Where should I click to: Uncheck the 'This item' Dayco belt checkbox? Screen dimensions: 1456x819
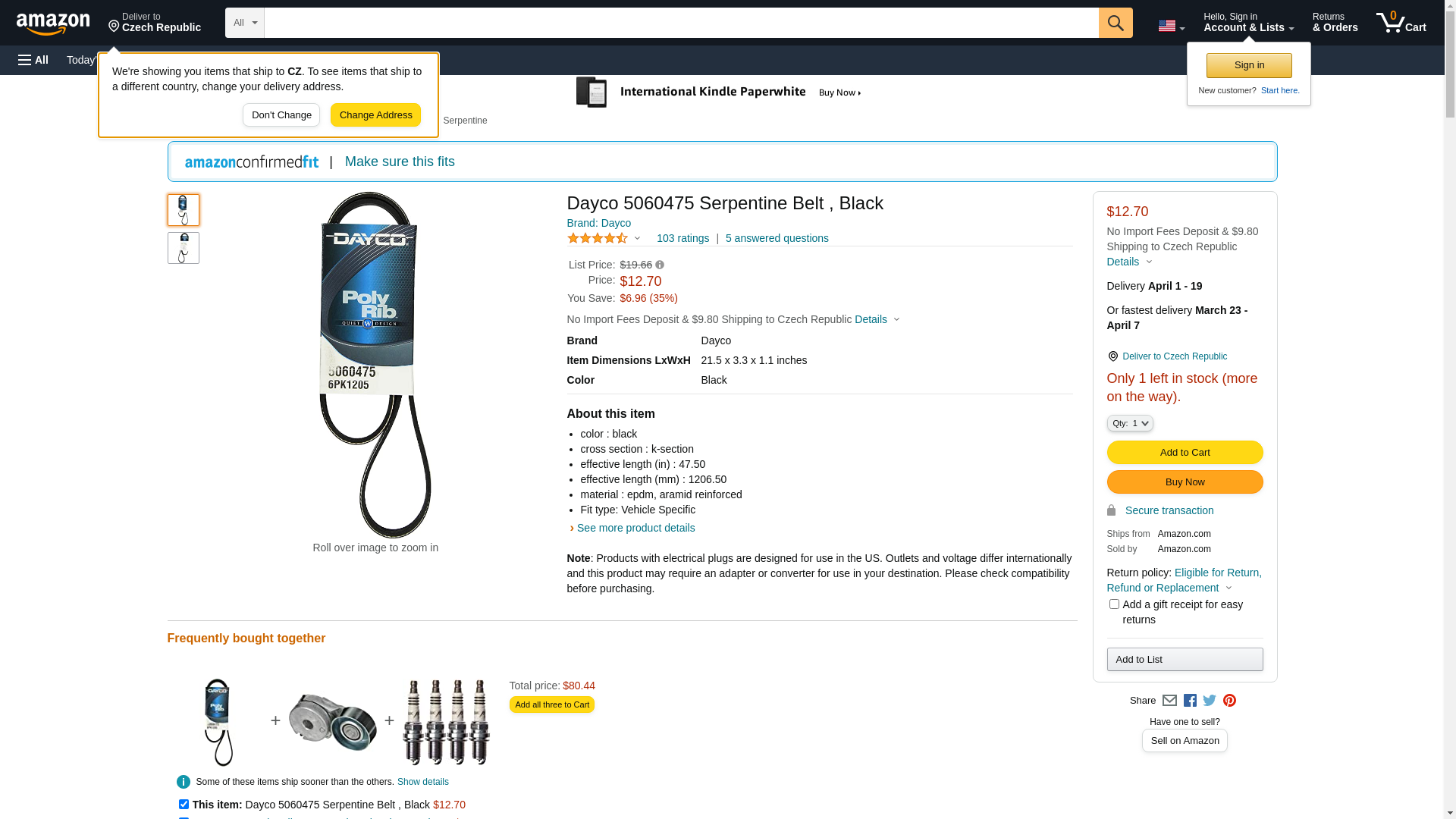point(184,804)
